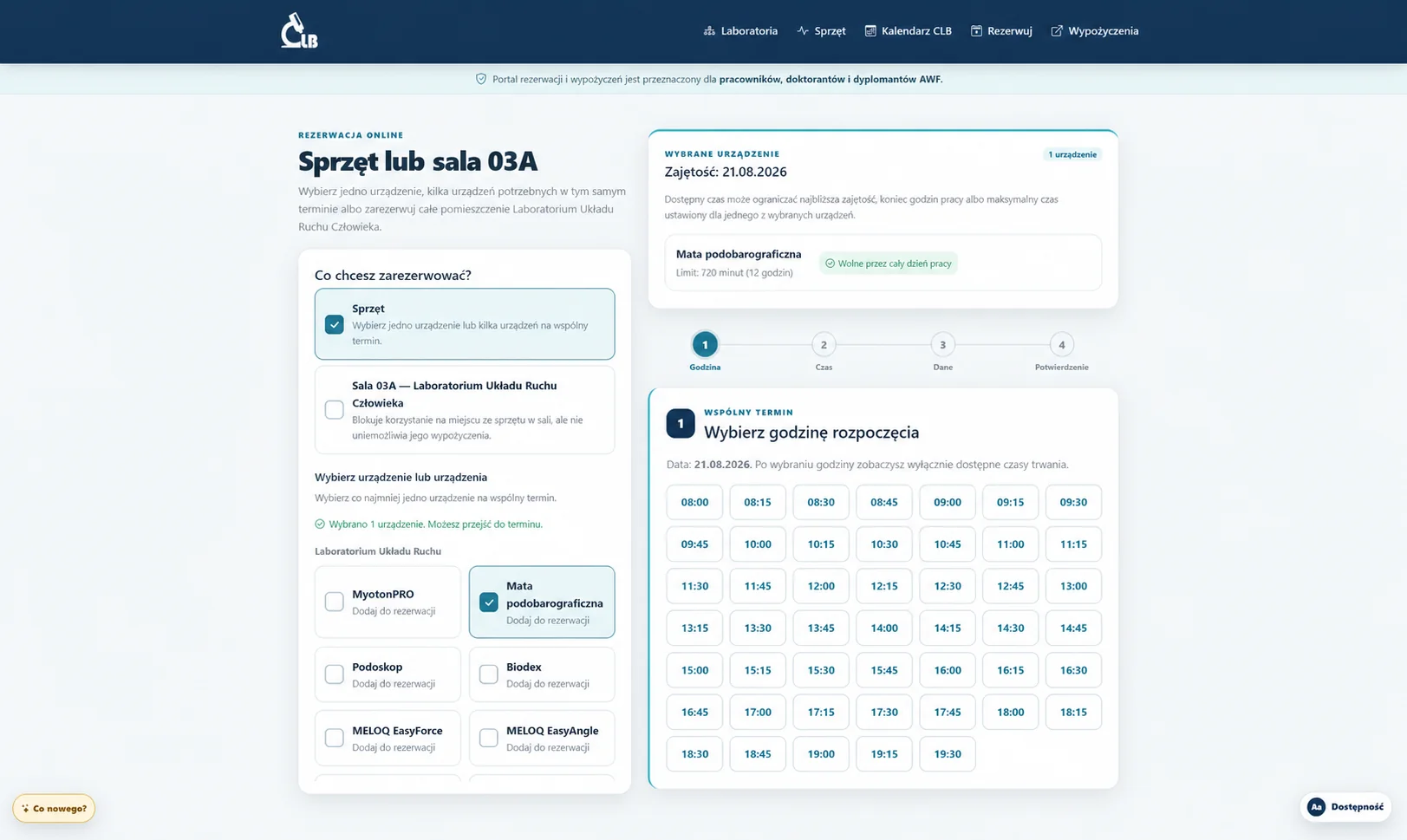Image resolution: width=1407 pixels, height=840 pixels.
Task: Open the Dostępność accessibility button
Action: click(1346, 807)
